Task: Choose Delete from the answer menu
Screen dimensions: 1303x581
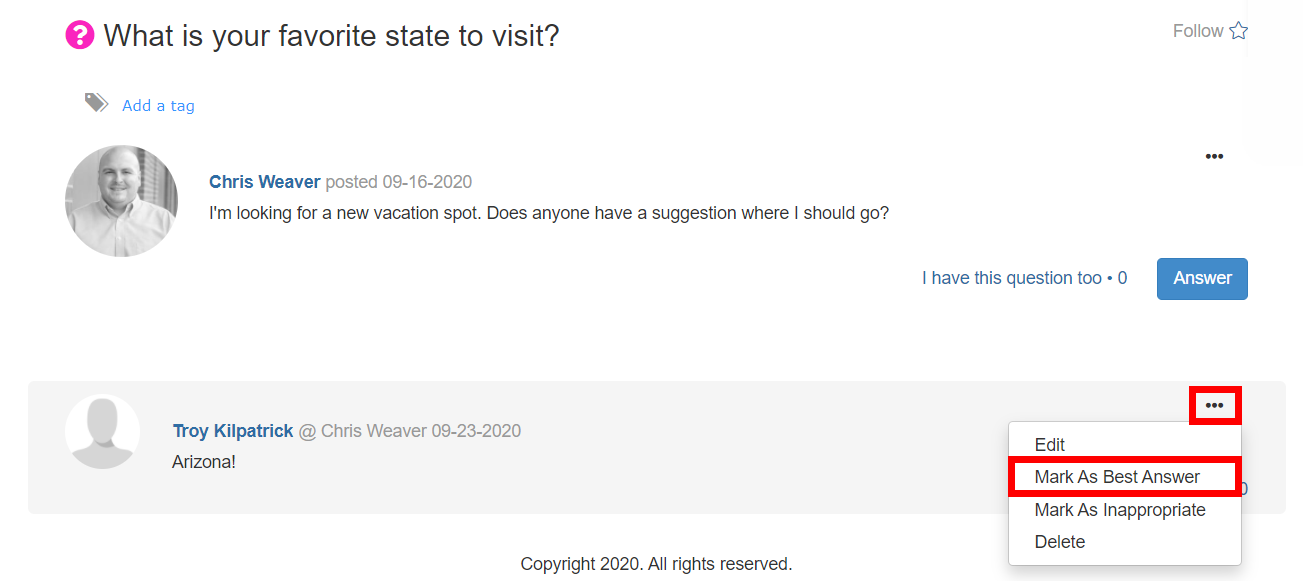Action: (1060, 542)
